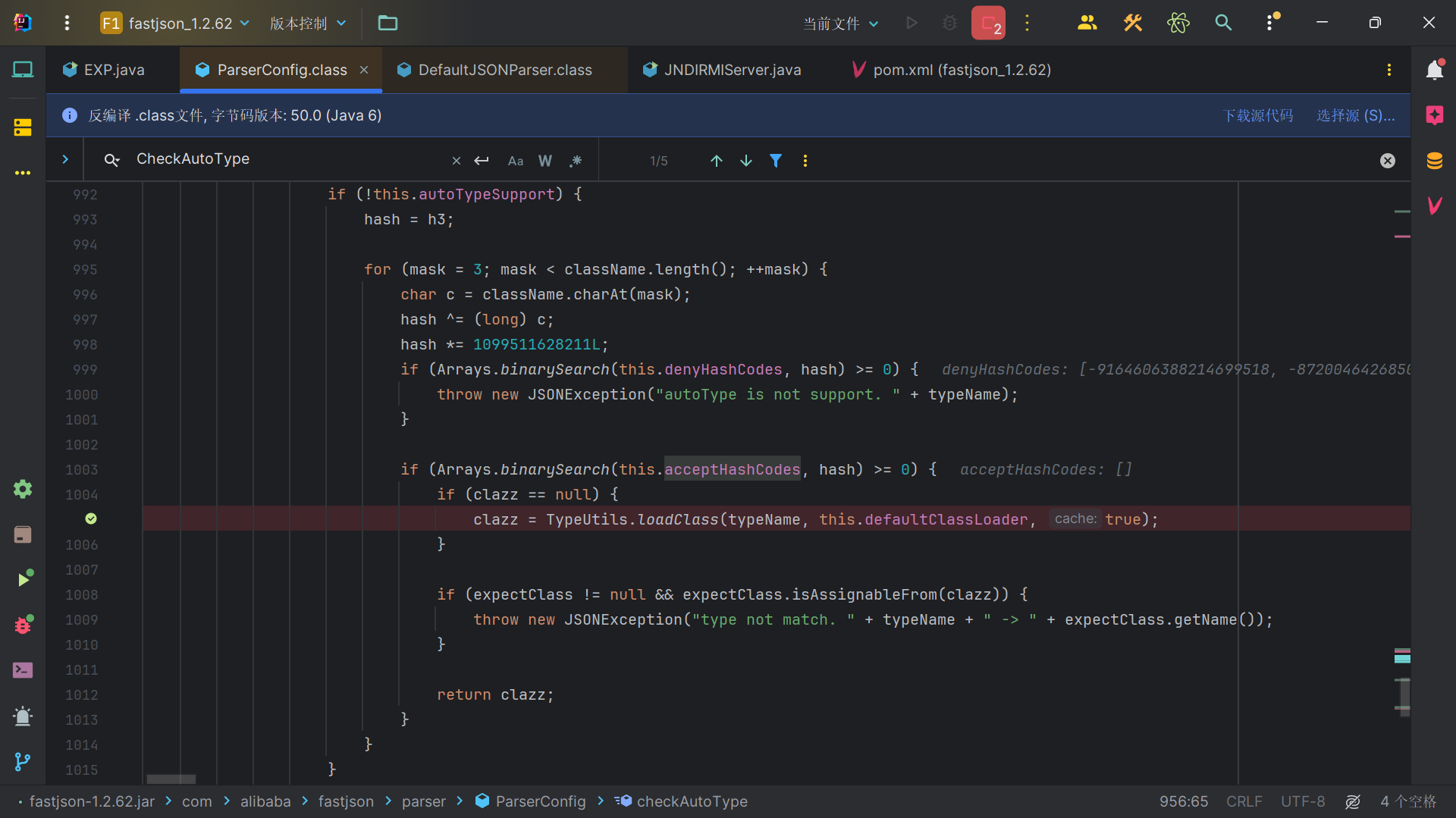The height and width of the screenshot is (818, 1456).
Task: Toggle Match Case (Aa) option
Action: coord(516,161)
